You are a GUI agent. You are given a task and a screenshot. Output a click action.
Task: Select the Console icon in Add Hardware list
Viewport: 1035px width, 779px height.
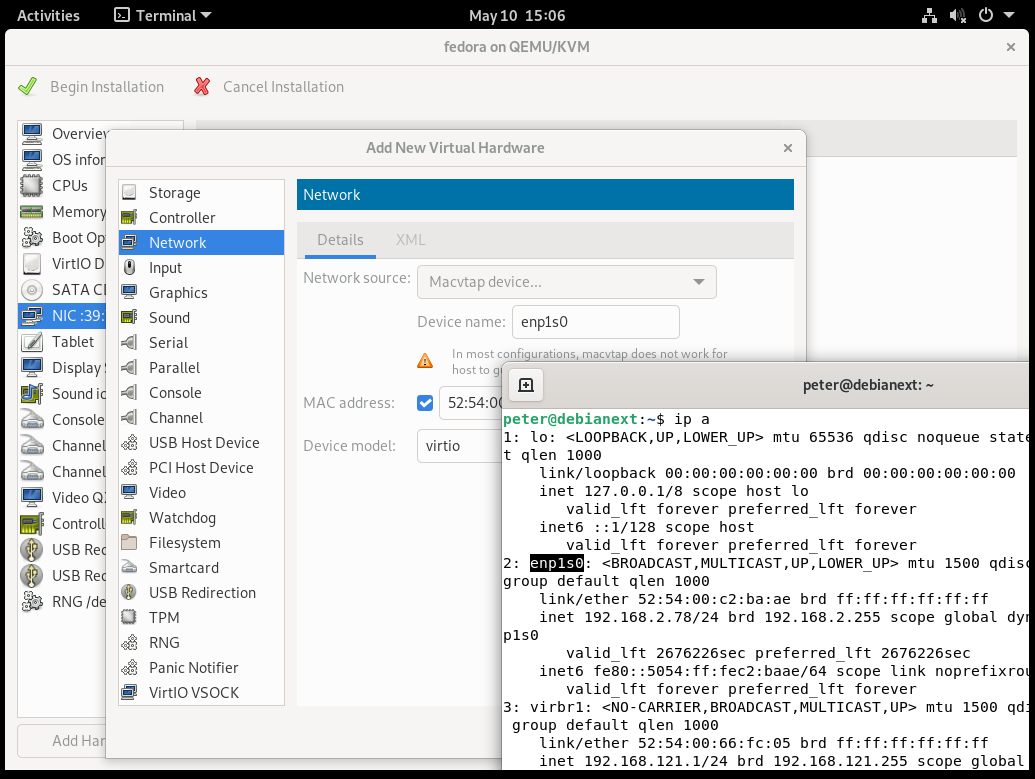pos(129,393)
